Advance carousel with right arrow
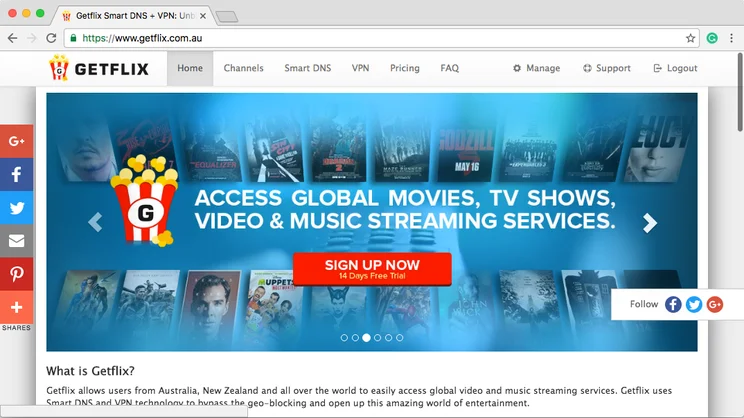Viewport: 744px width, 418px height. click(650, 223)
